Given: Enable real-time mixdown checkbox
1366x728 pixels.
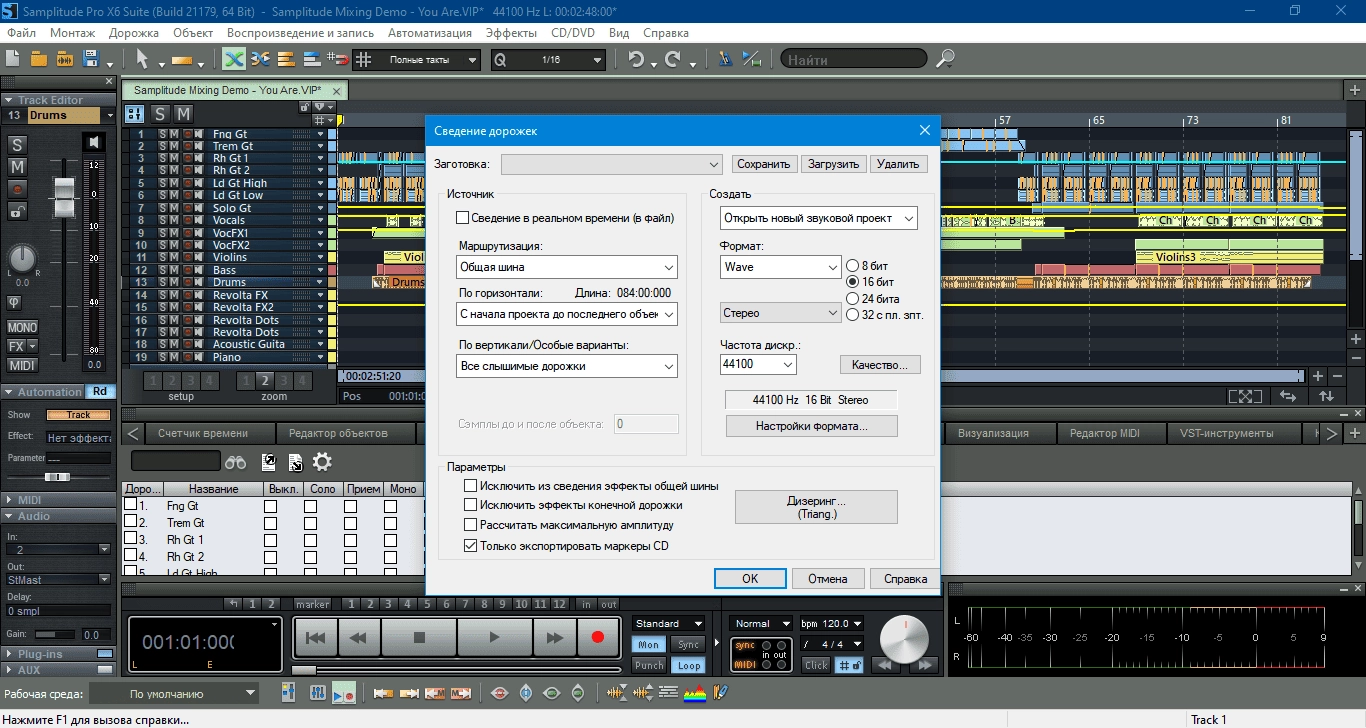Looking at the screenshot, I should pyautogui.click(x=463, y=218).
